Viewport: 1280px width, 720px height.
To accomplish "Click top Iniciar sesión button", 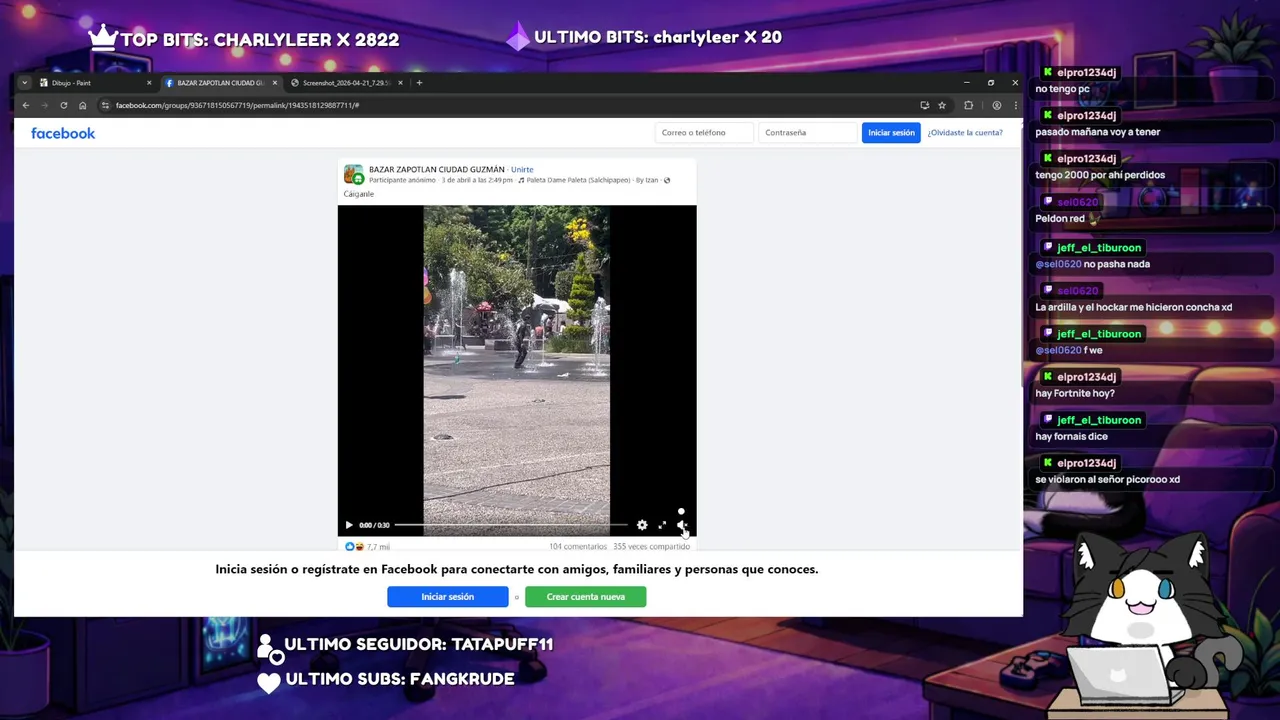I will click(x=891, y=132).
